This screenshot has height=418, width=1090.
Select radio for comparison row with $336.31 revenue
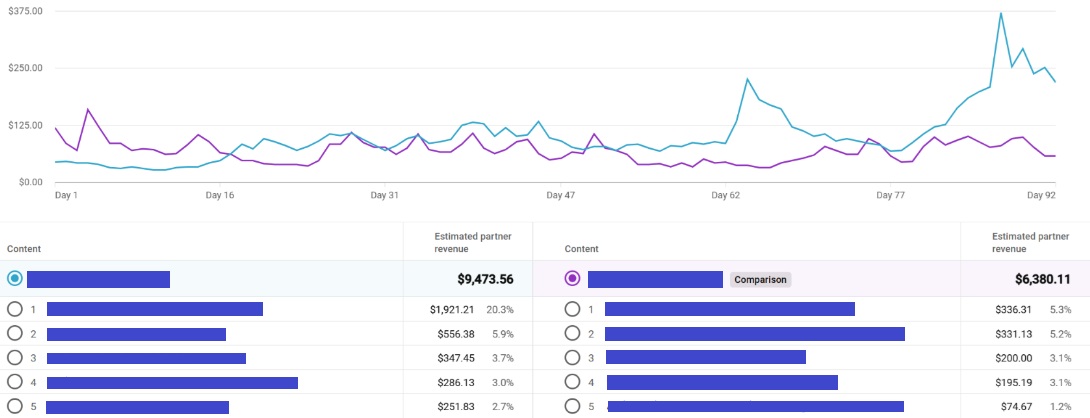[x=572, y=310]
